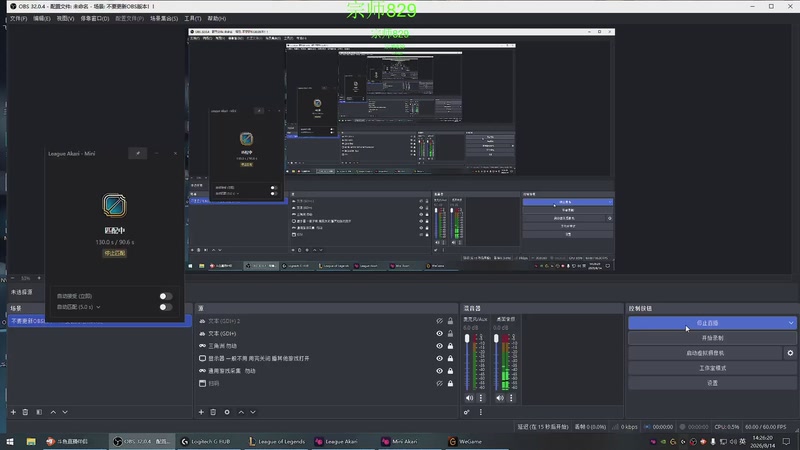The image size is (800, 450).
Task: Open microphone/Aux channel options dots
Action: point(481,398)
